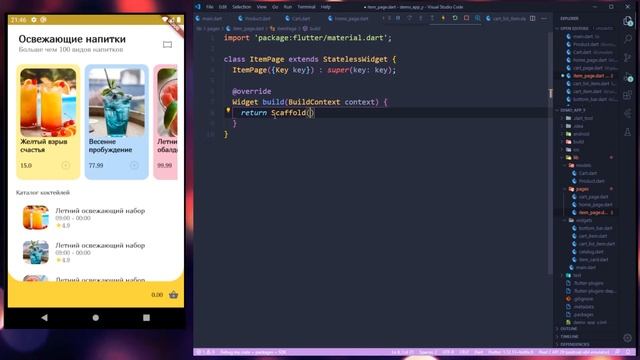Click the Scaffold code on line 8
The image size is (640, 360).
pos(289,113)
